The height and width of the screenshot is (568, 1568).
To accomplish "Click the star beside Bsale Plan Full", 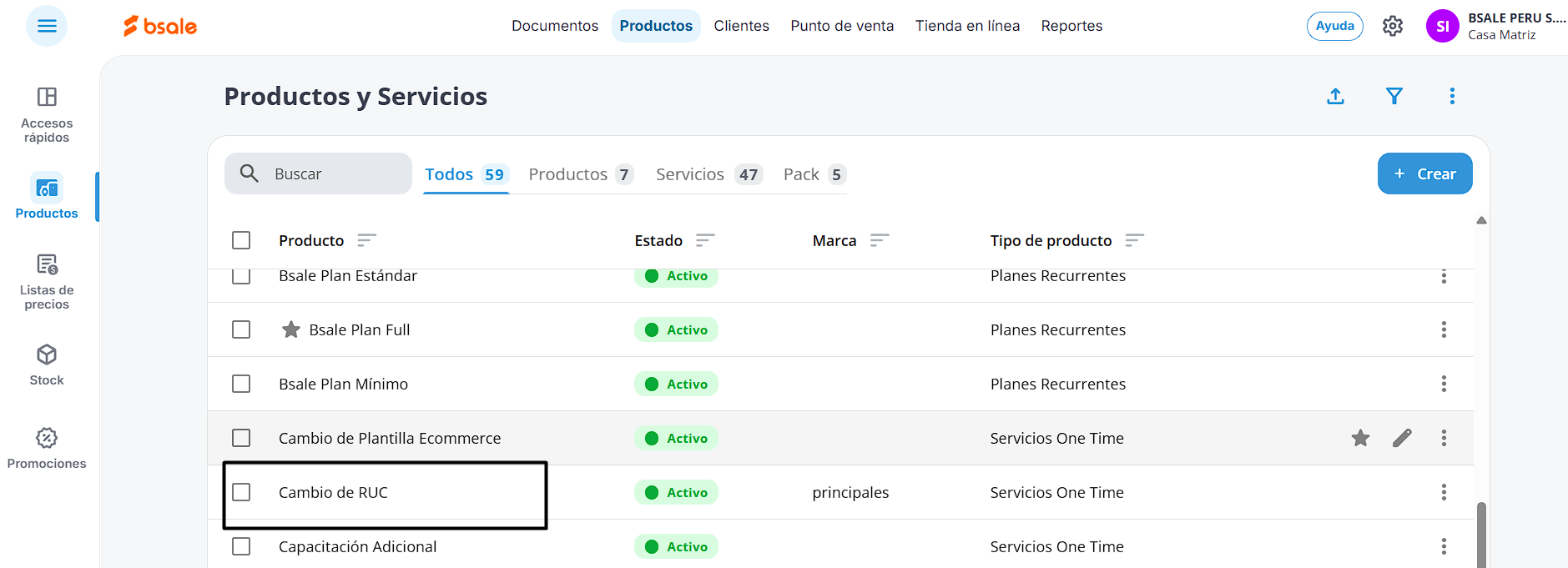I will (x=291, y=329).
